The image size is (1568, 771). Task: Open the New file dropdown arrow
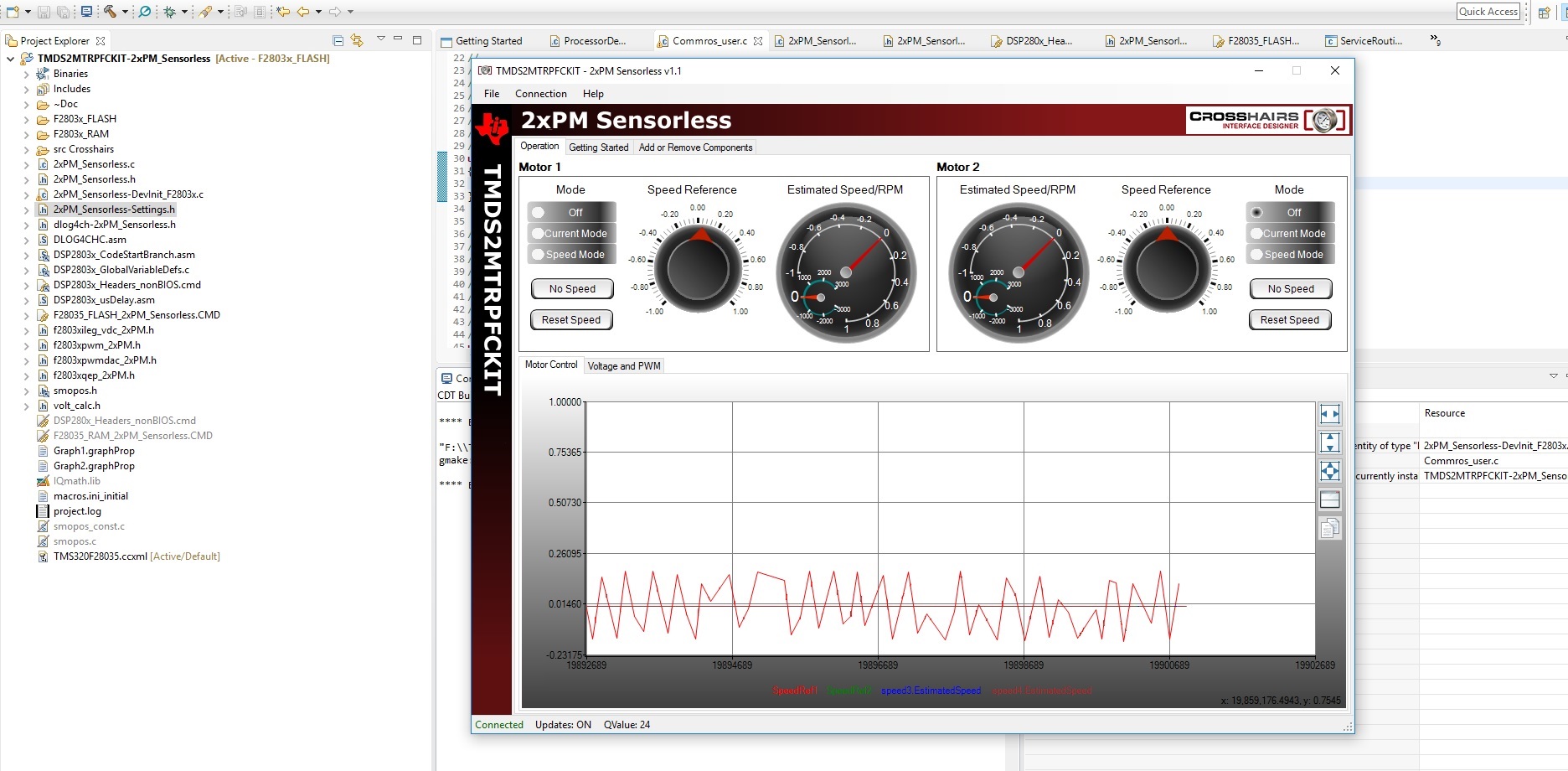pos(28,12)
